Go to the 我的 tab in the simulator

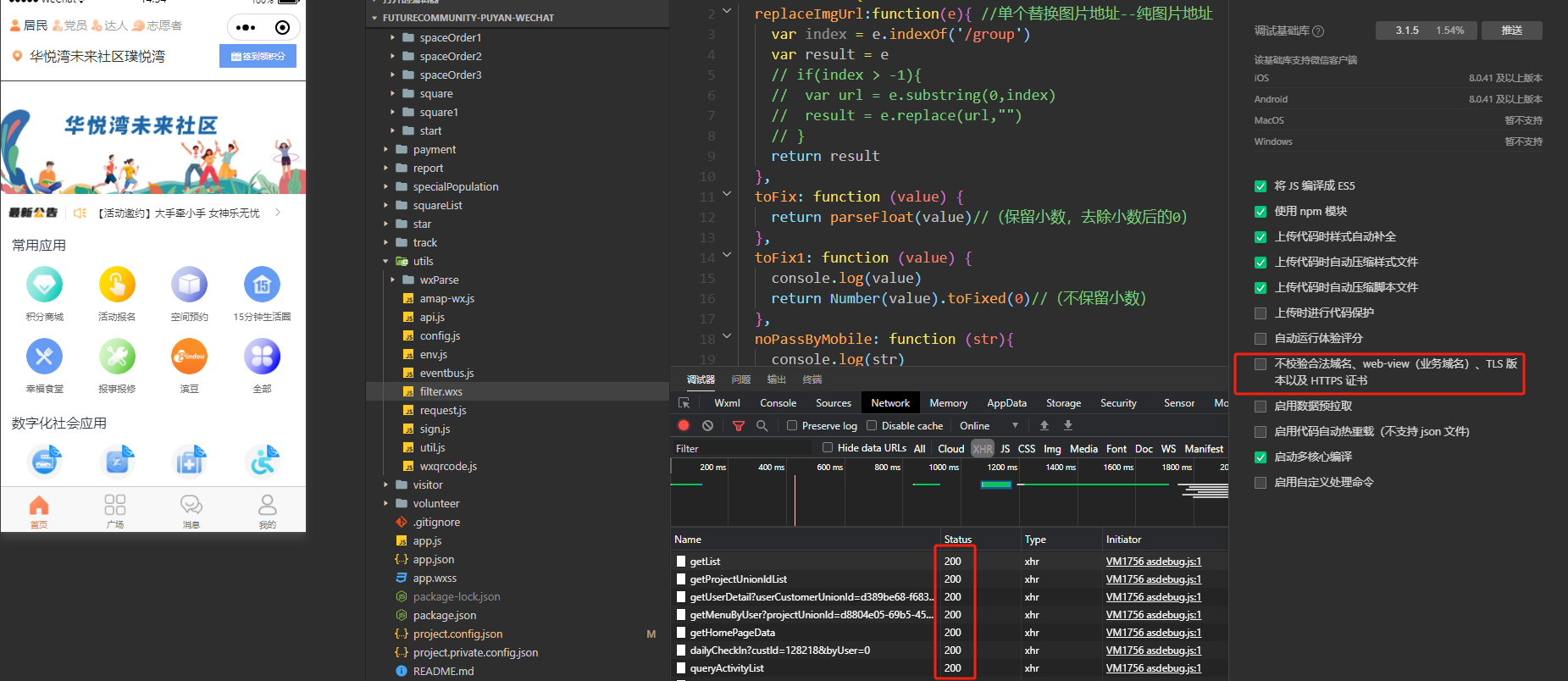tap(268, 511)
